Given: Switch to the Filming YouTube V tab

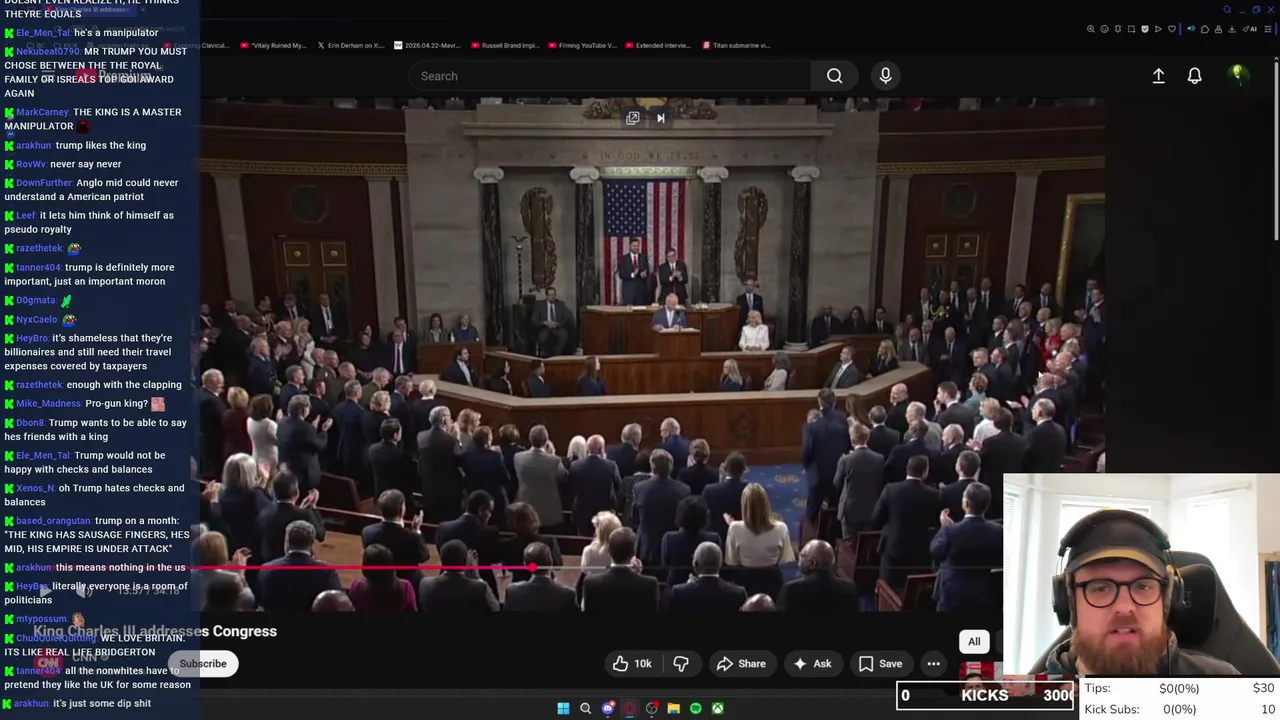Looking at the screenshot, I should tap(584, 45).
